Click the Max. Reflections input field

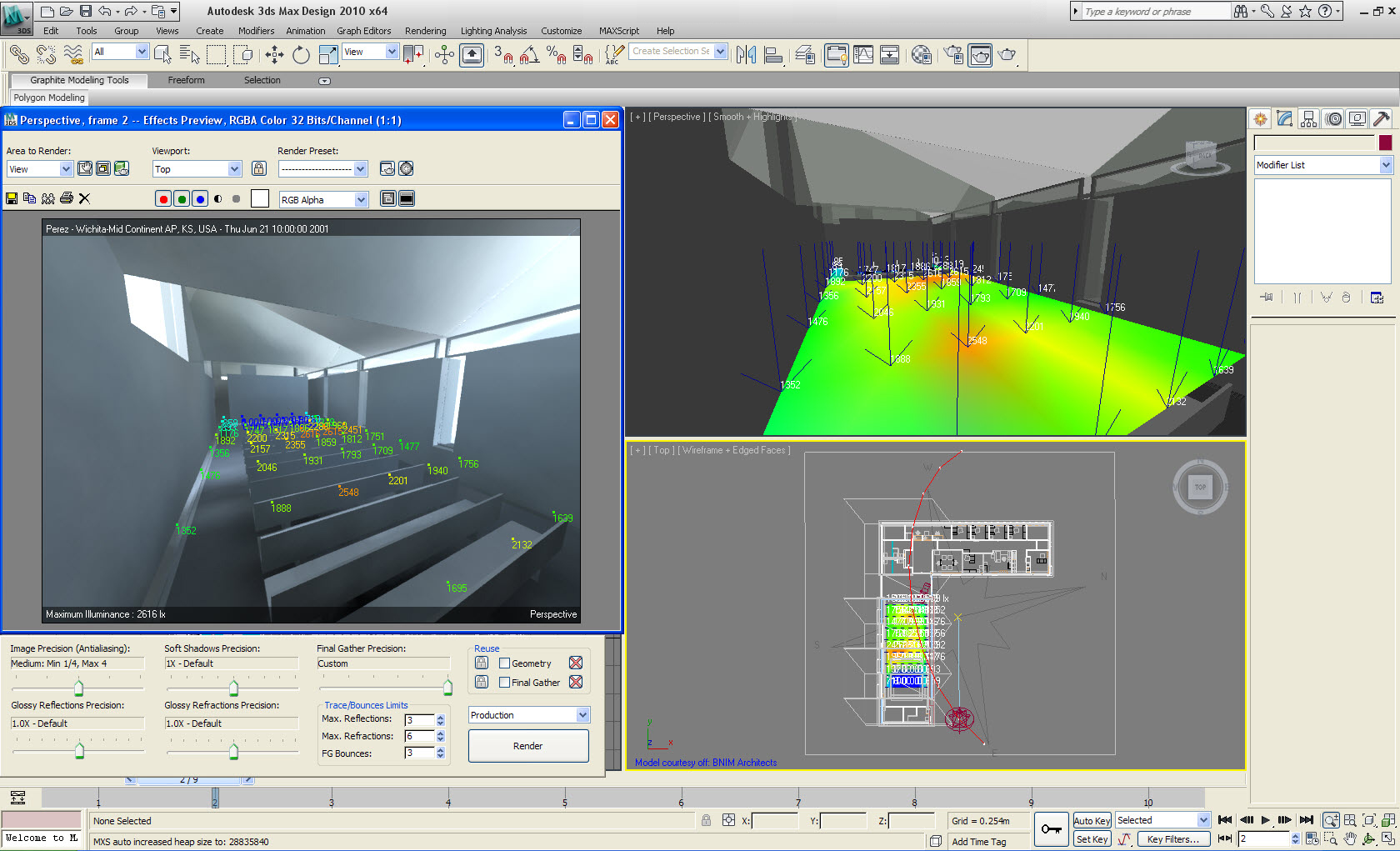[x=419, y=719]
